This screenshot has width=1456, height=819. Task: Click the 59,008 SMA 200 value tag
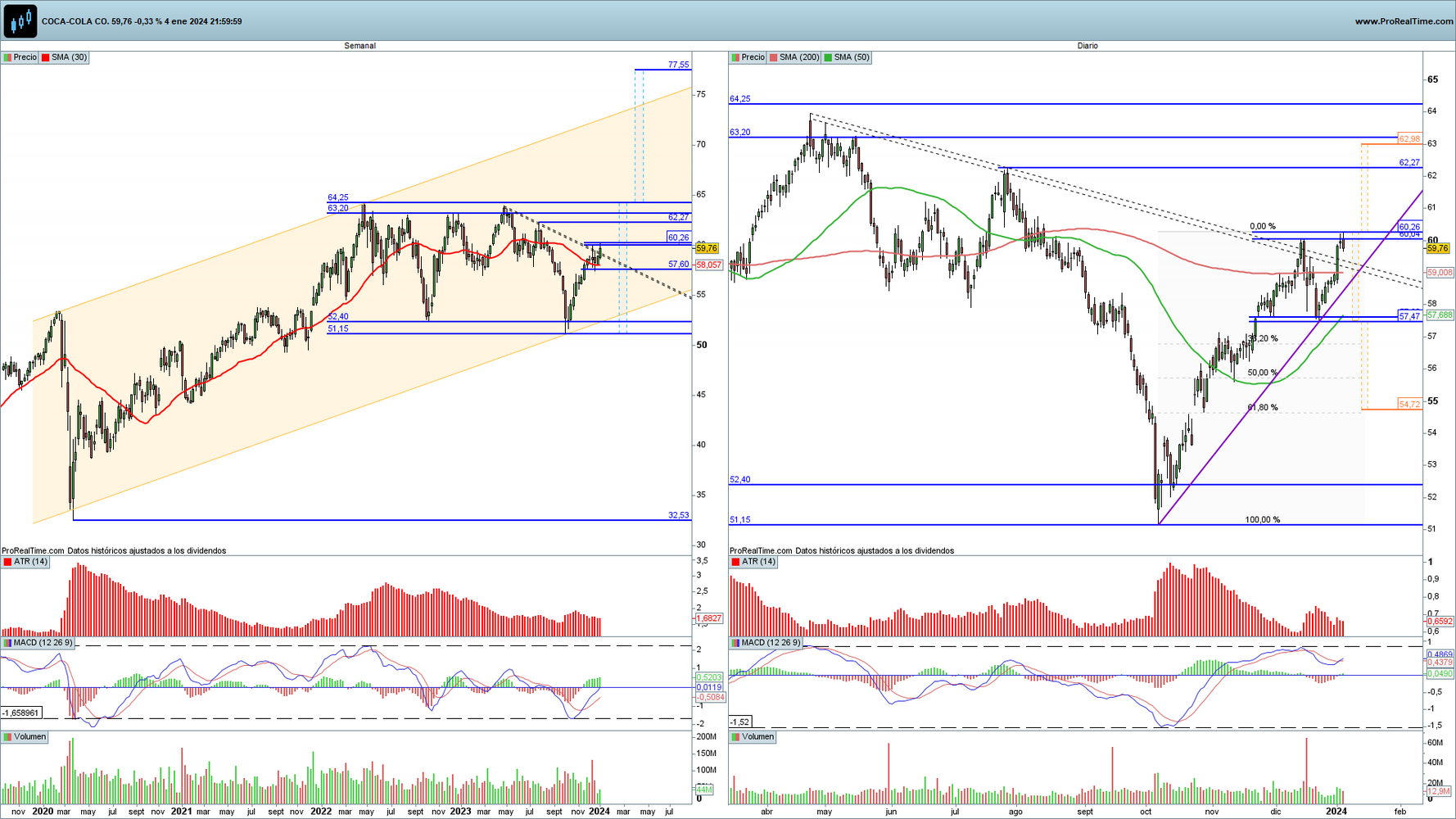pos(1440,272)
